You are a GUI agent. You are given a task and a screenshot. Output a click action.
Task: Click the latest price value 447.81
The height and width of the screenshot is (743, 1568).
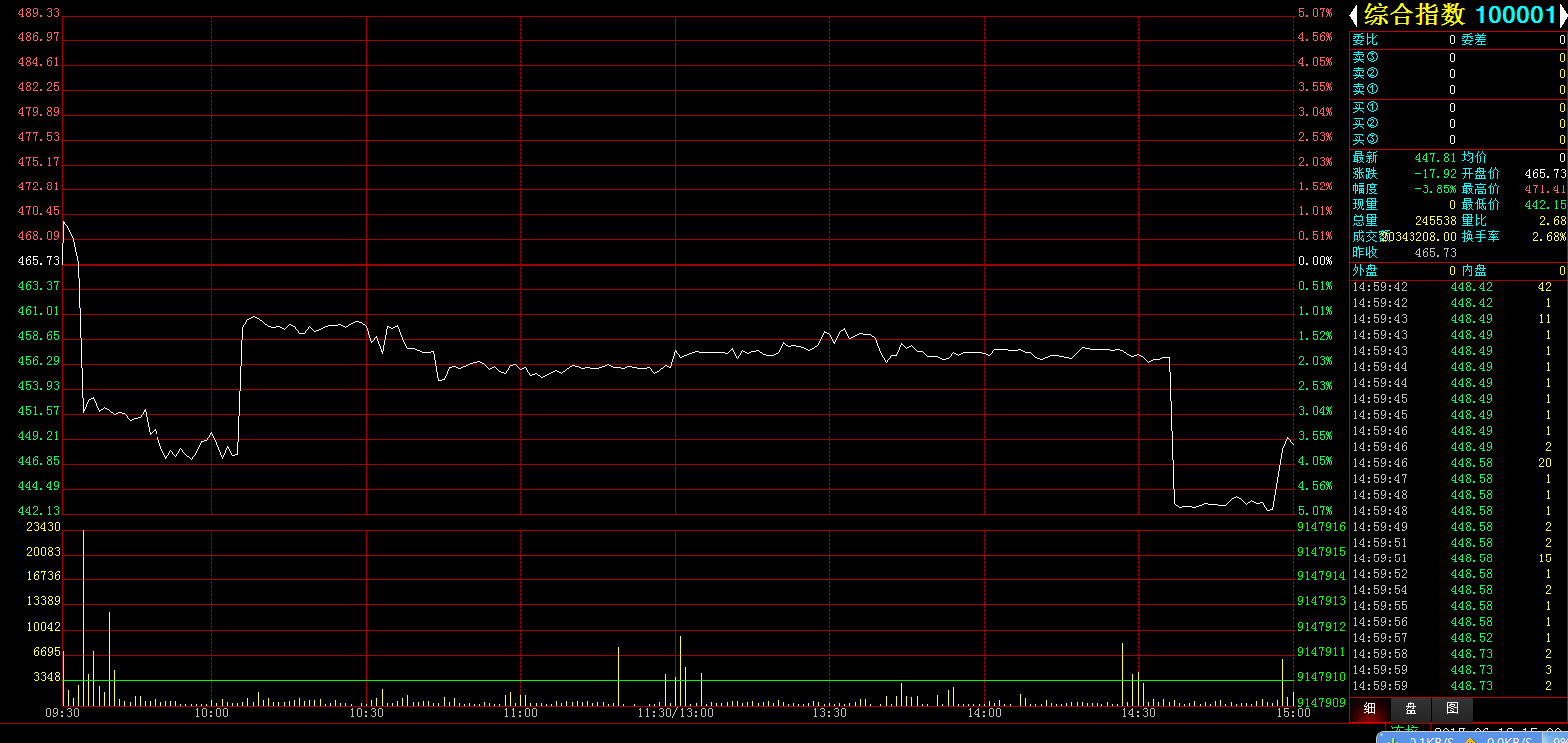1435,158
